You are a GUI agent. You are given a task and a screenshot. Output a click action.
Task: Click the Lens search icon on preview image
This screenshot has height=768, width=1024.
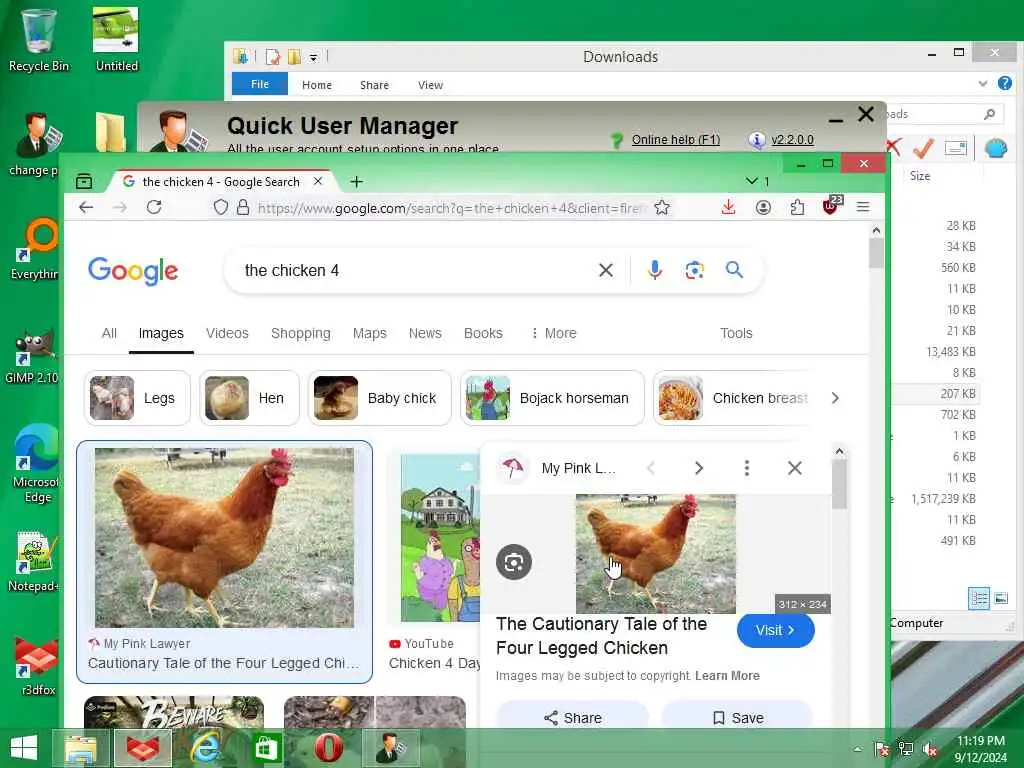point(514,562)
